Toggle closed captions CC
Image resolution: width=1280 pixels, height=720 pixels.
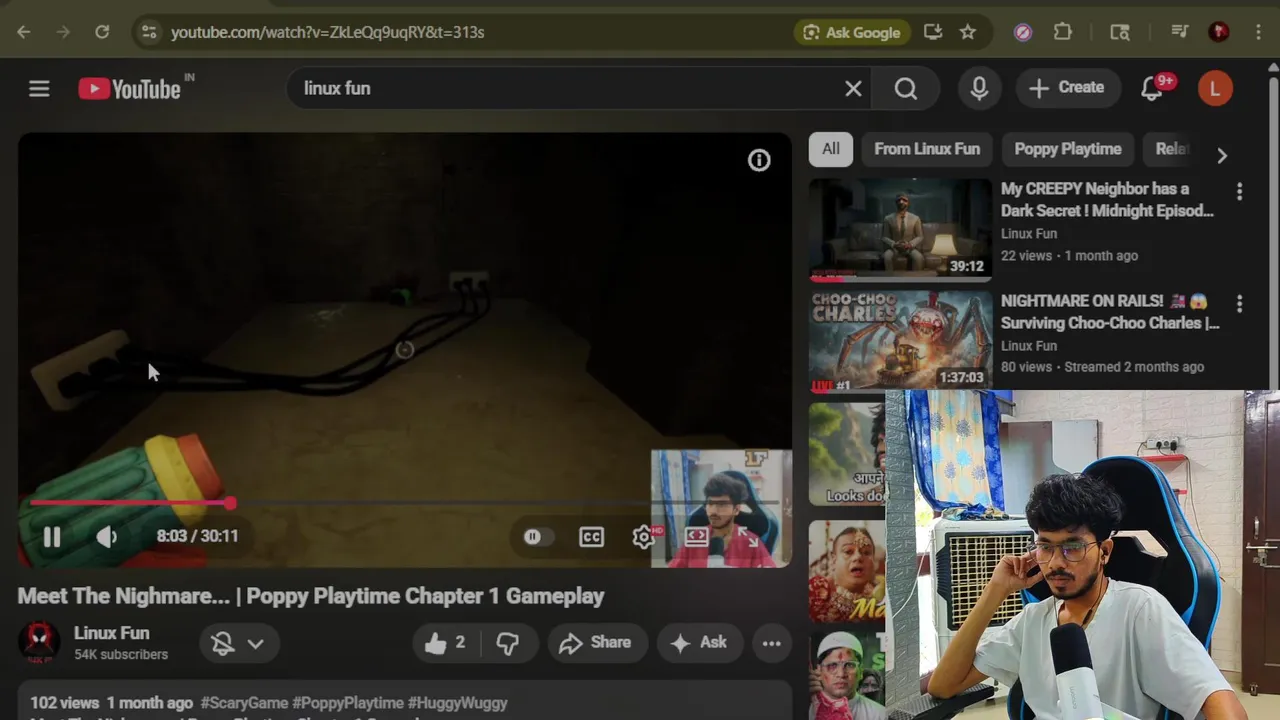point(592,537)
